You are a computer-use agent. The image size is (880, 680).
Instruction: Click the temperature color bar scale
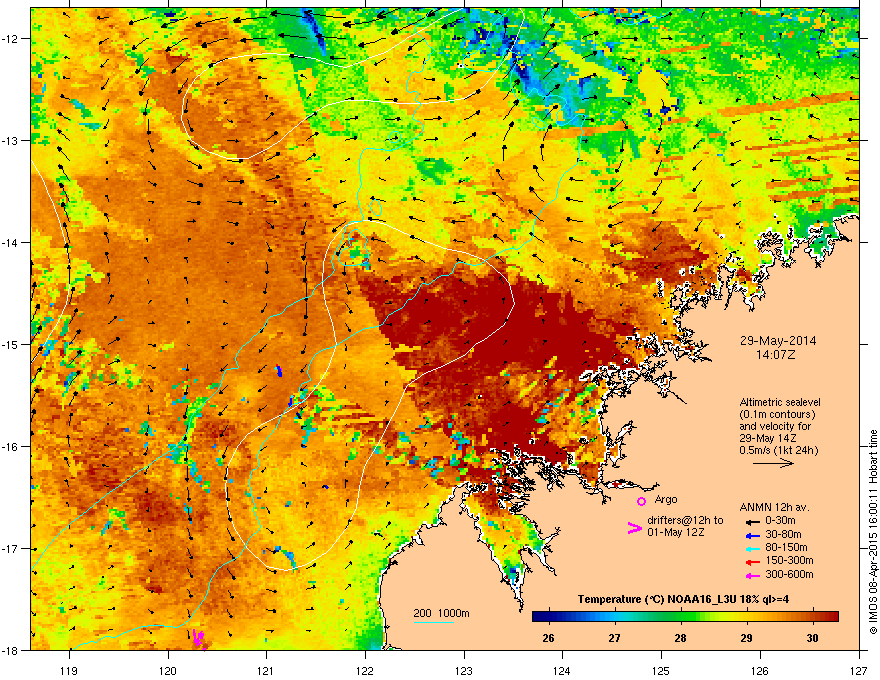(x=685, y=617)
